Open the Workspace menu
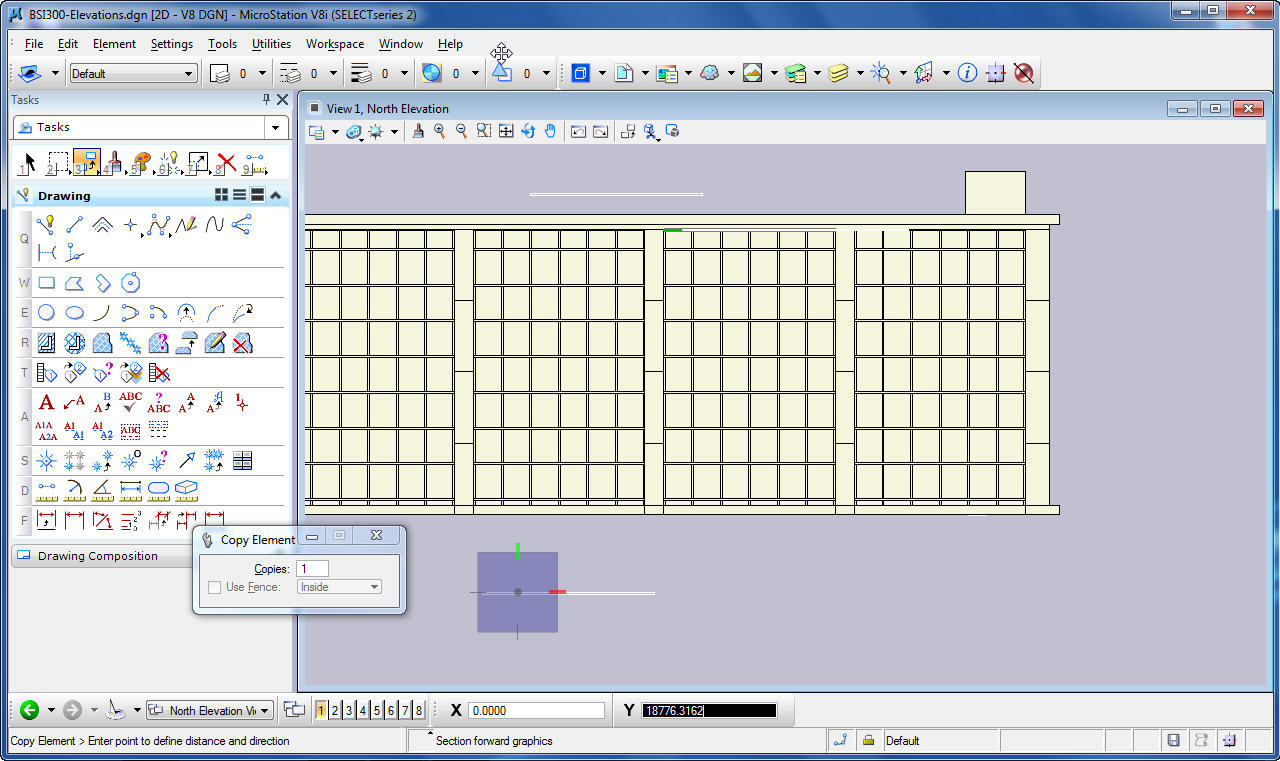1280x761 pixels. coord(335,44)
